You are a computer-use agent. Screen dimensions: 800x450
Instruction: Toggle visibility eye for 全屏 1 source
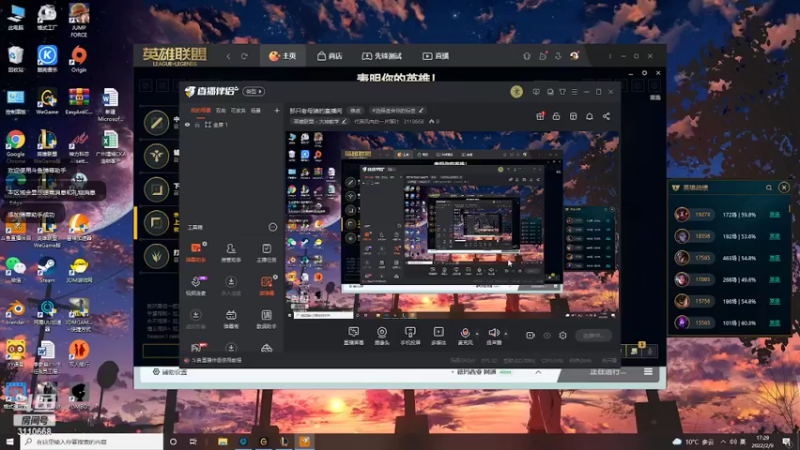[187, 124]
